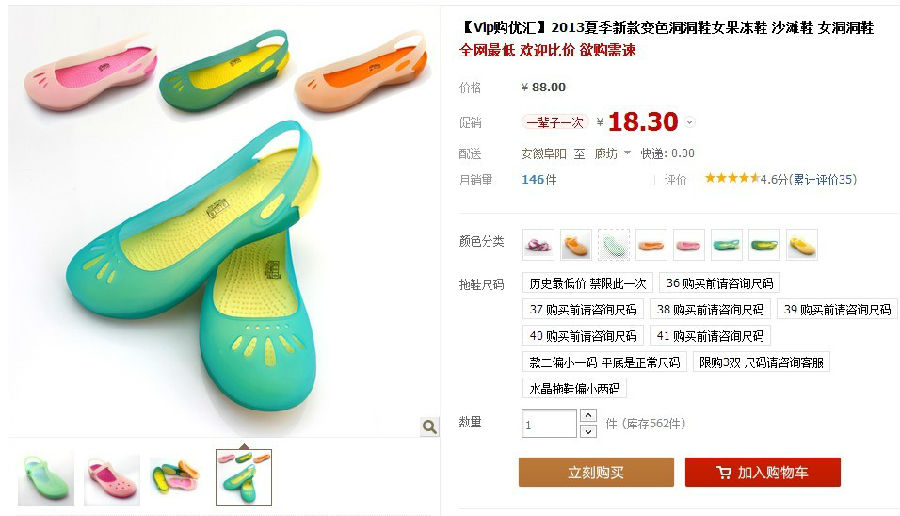The image size is (900, 516).
Task: Click the 加入购物车 add to cart button
Action: pyautogui.click(x=763, y=472)
